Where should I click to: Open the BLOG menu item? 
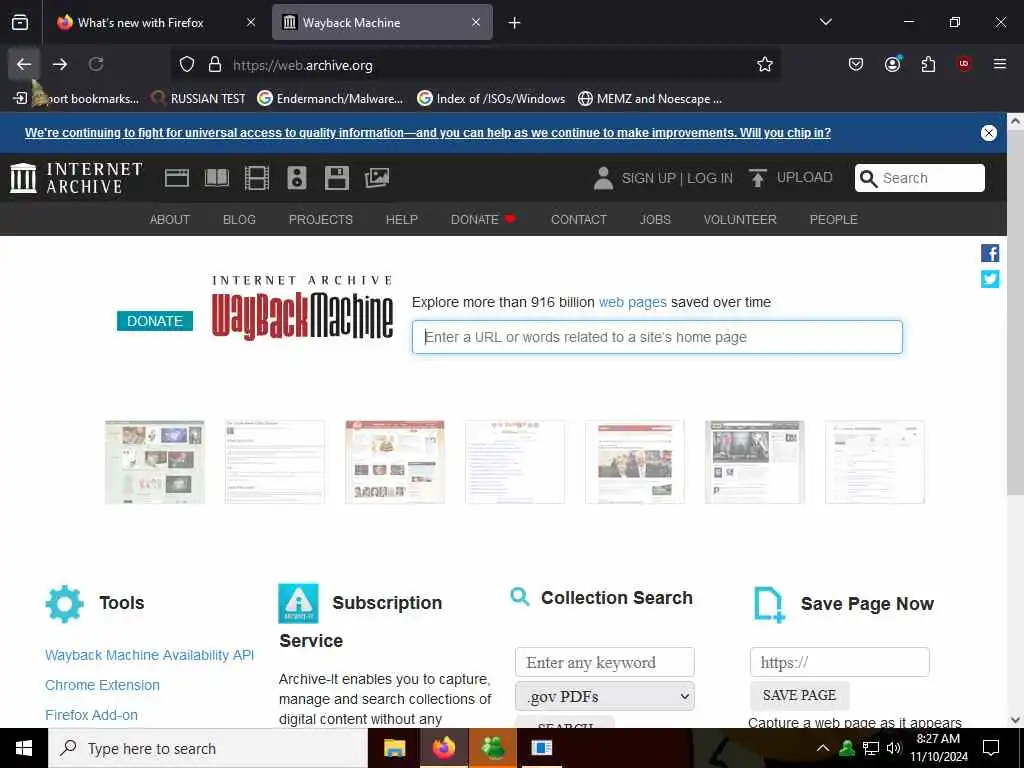click(x=239, y=219)
